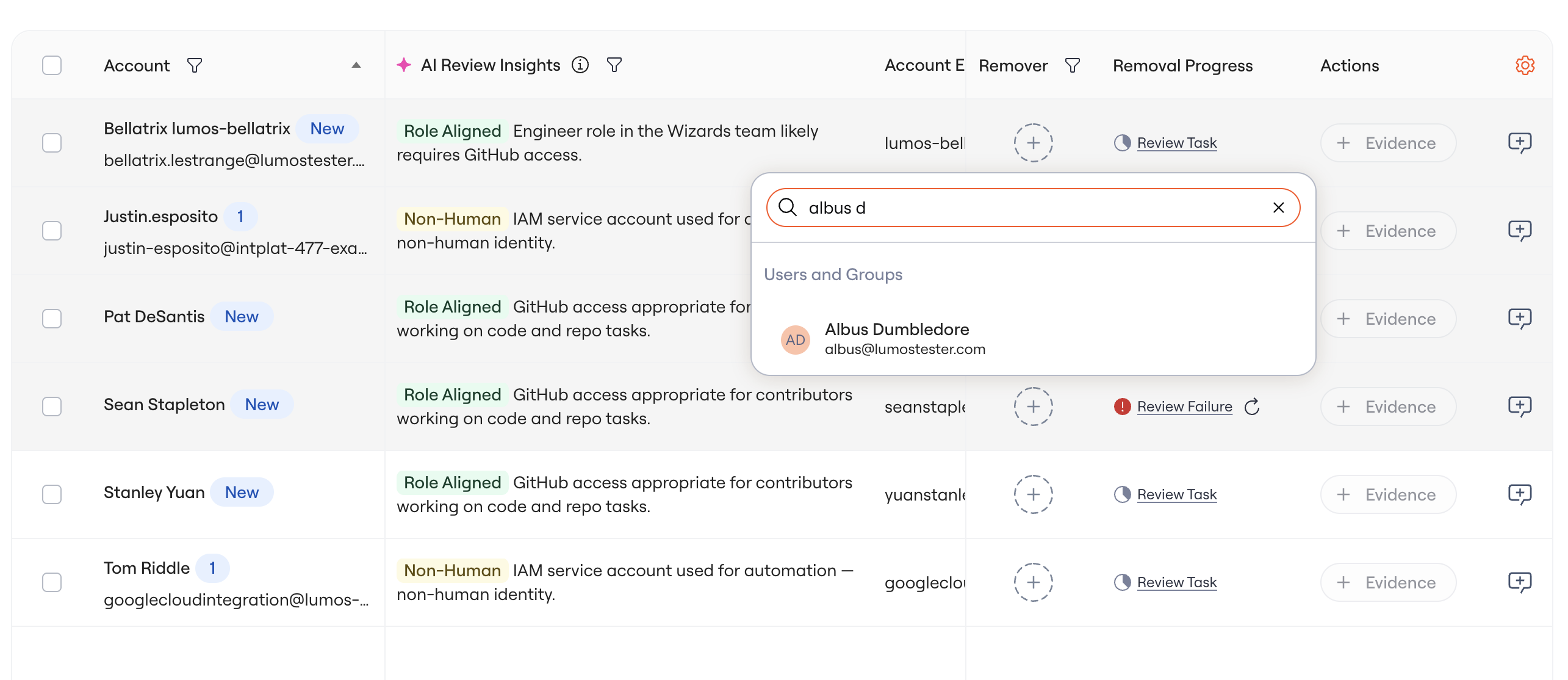Screen dimensions: 1568x680
Task: Click the Pat DeSantis account name
Action: (x=154, y=316)
